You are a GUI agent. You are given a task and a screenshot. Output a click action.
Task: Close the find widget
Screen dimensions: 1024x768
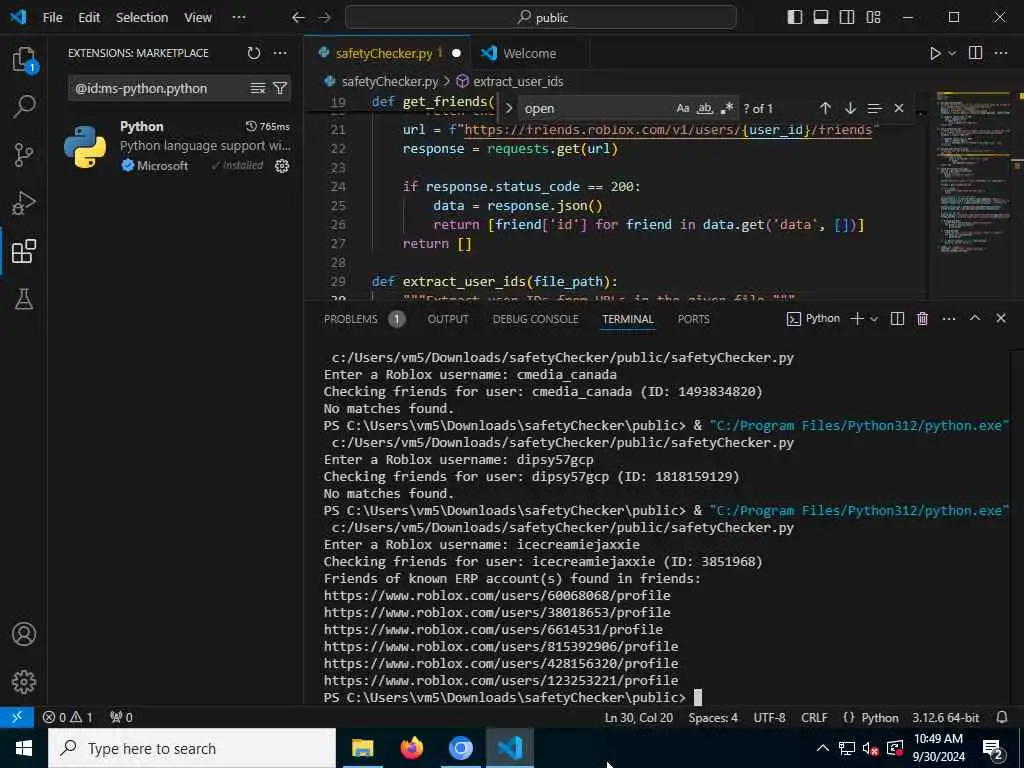pyautogui.click(x=899, y=108)
